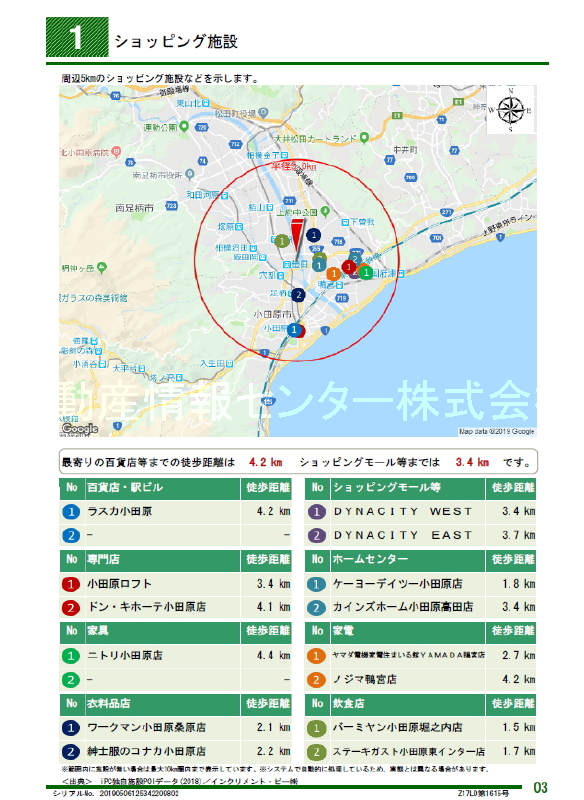Click the blue 1 icon beside ラスカ小田原
This screenshot has height=800, width=584.
(x=71, y=512)
